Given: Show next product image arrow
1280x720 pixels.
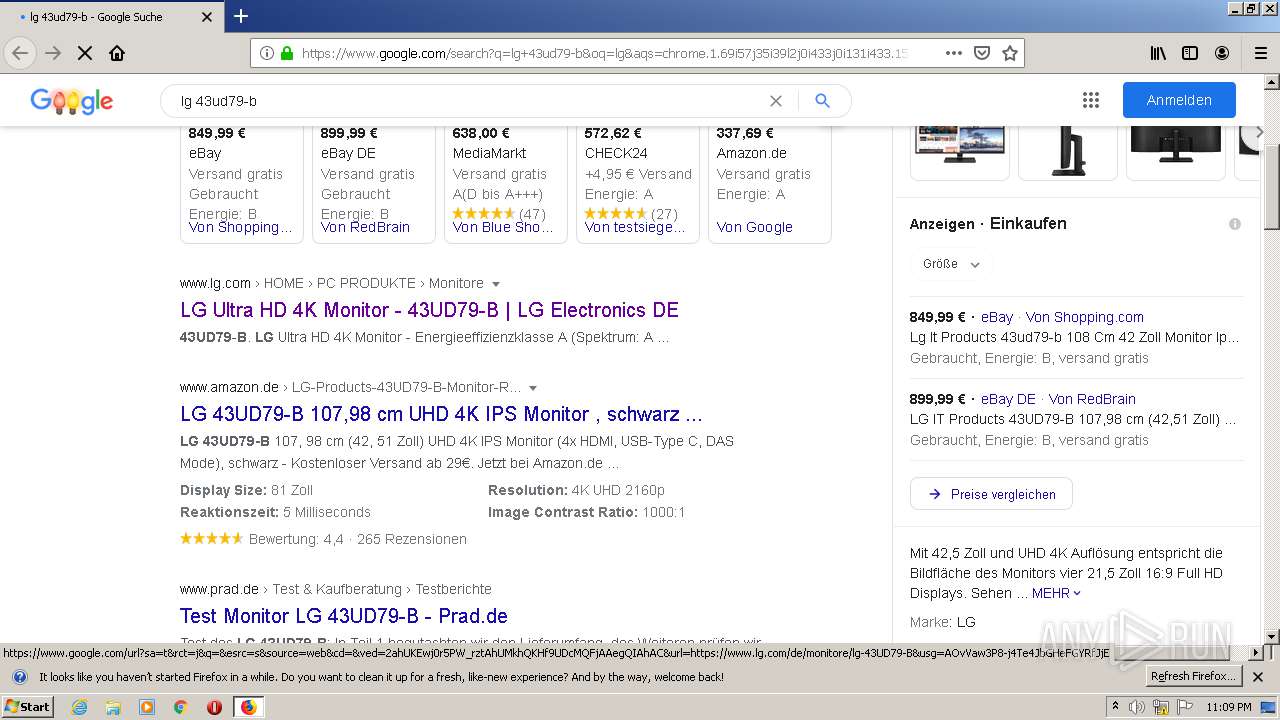Looking at the screenshot, I should pos(1259,132).
